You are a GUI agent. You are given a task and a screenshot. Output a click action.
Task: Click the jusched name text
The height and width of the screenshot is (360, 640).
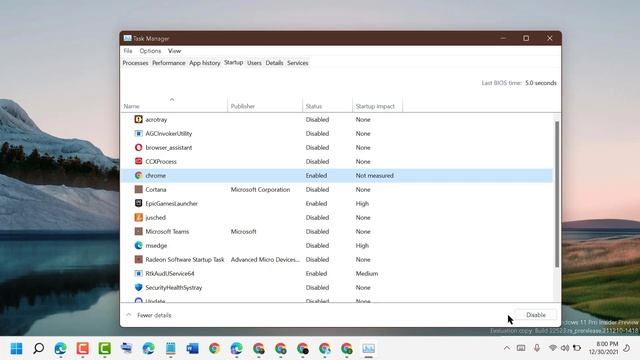click(x=156, y=218)
